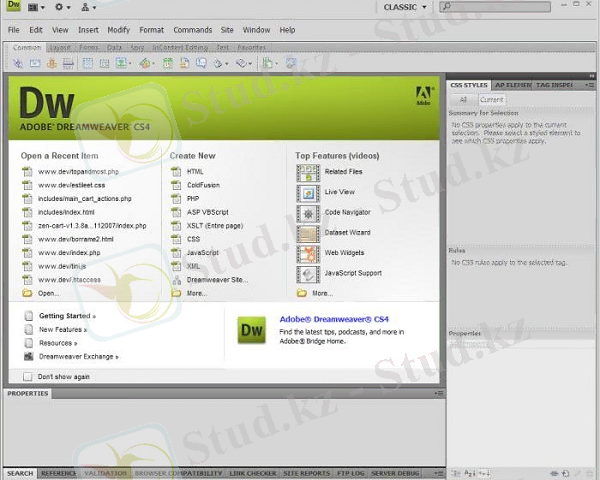Open the Reference results tab
This screenshot has width=600, height=480.
59,473
